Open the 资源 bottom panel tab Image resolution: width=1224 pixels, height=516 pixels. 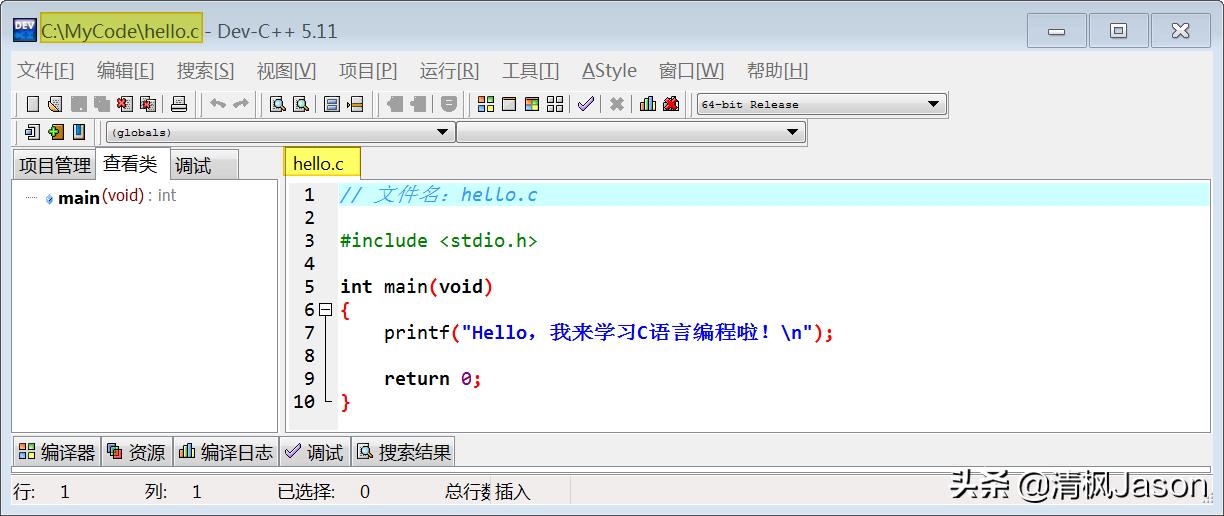pos(136,452)
